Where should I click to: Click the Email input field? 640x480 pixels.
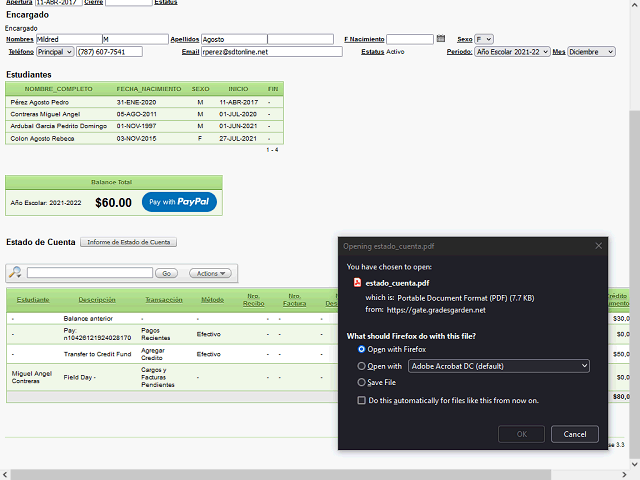pos(270,51)
